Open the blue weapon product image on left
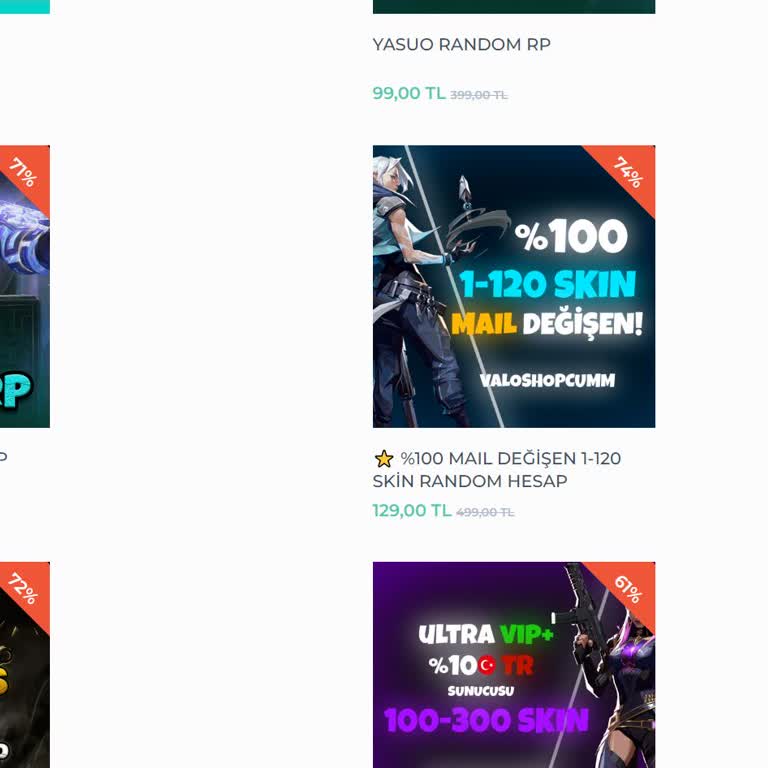The width and height of the screenshot is (768, 768). click(24, 287)
